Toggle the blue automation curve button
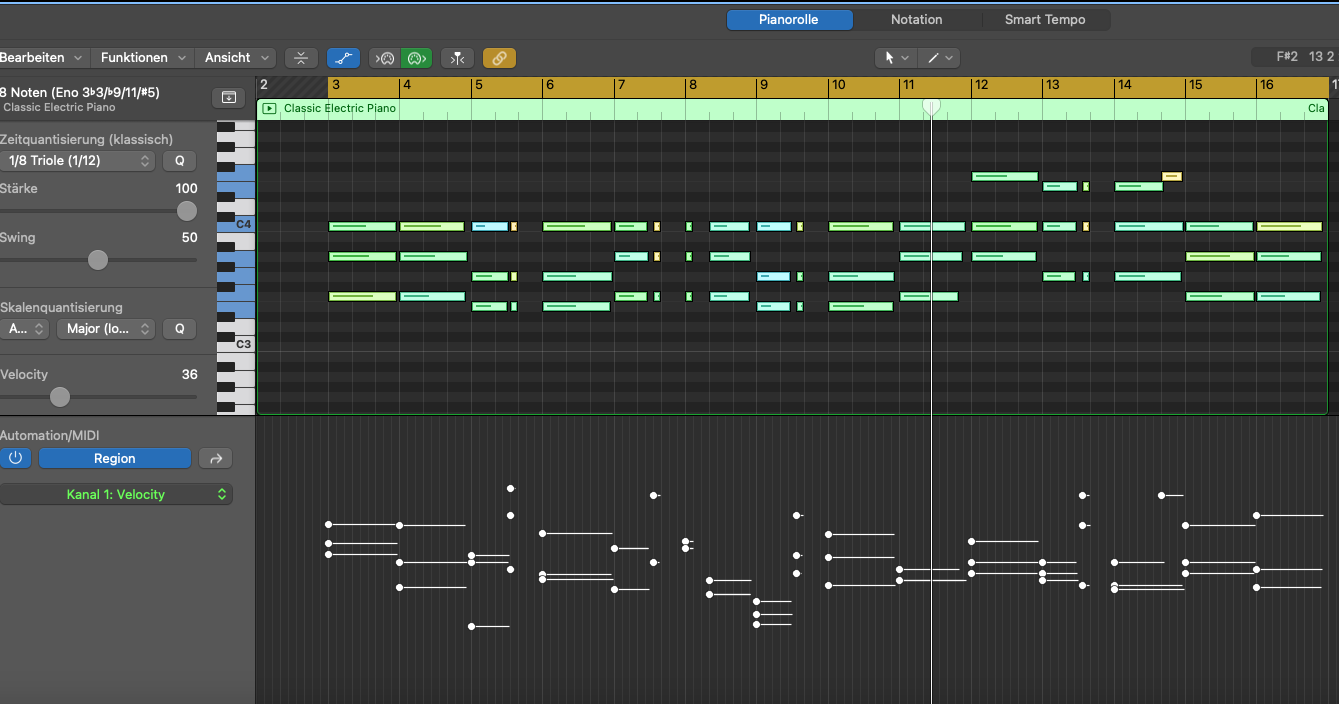The width and height of the screenshot is (1339, 704). [x=343, y=58]
